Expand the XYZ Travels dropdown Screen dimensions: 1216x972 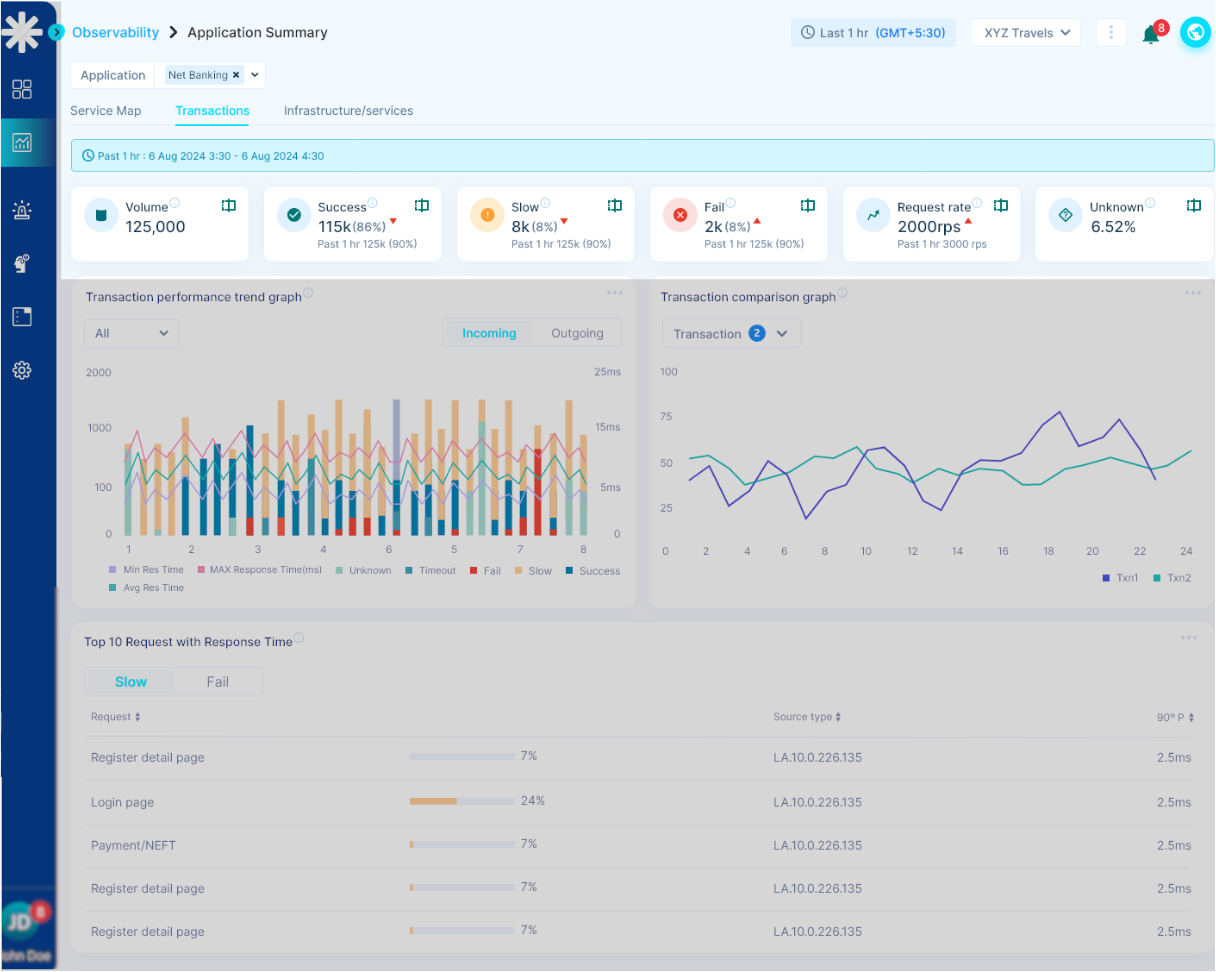pos(1025,32)
